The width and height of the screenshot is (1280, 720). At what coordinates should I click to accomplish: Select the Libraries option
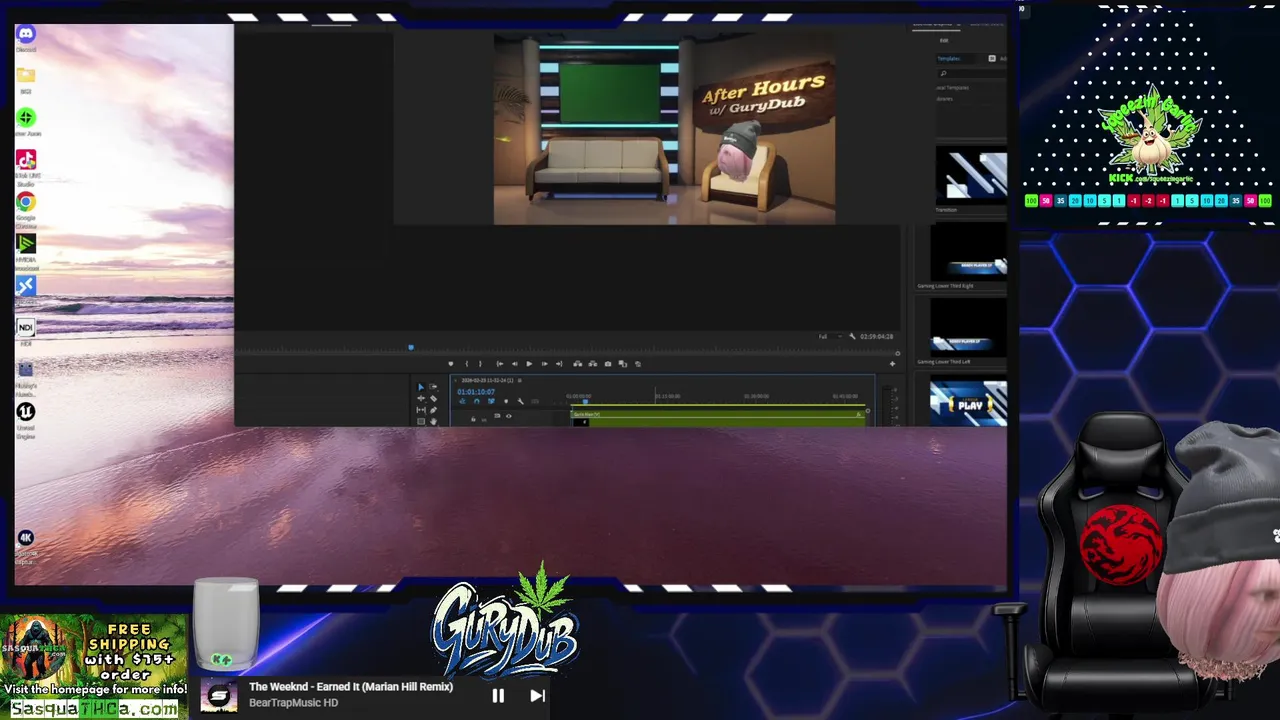pos(945,99)
